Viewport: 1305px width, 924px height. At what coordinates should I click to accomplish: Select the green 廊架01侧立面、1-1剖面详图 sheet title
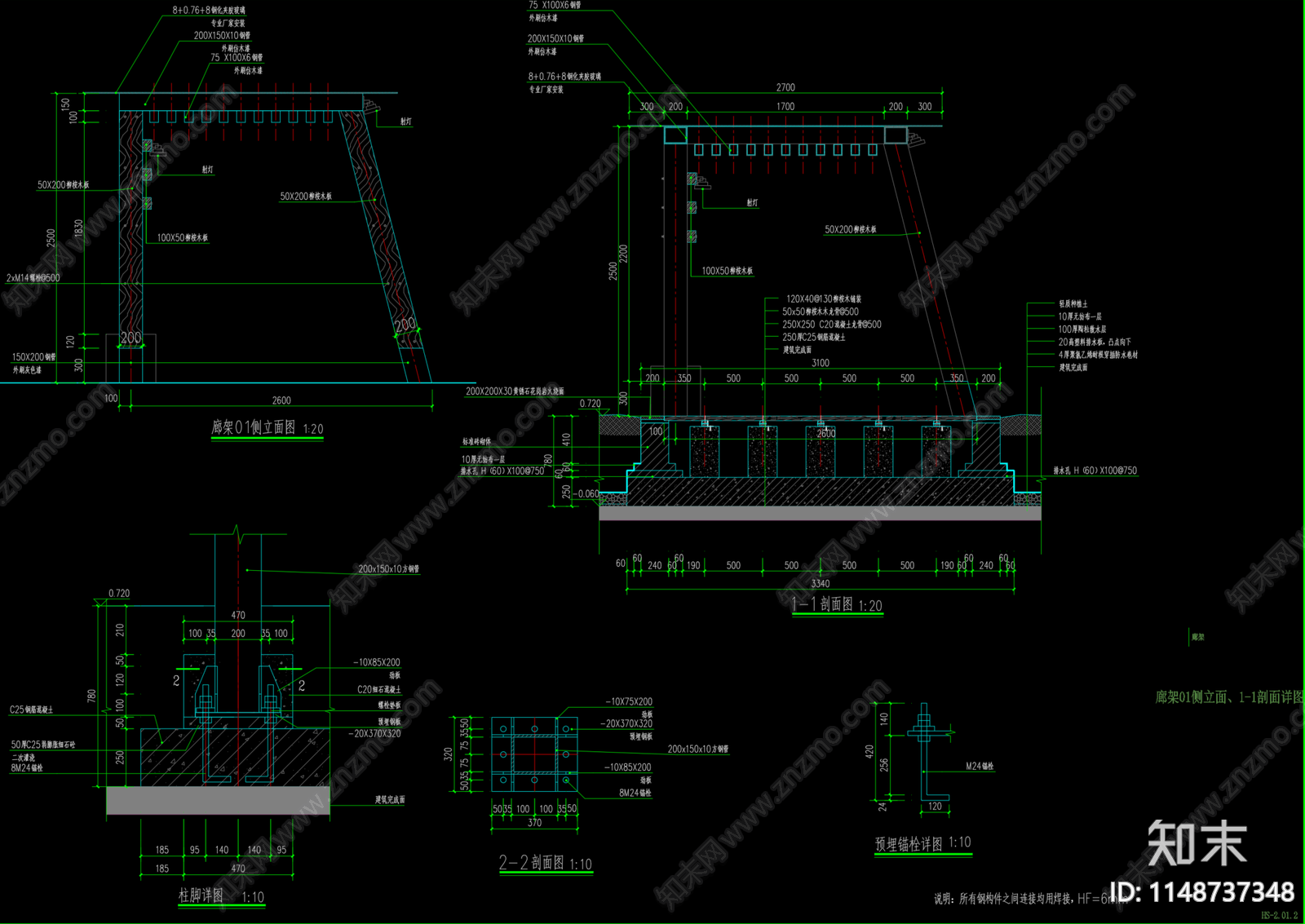(x=1229, y=697)
